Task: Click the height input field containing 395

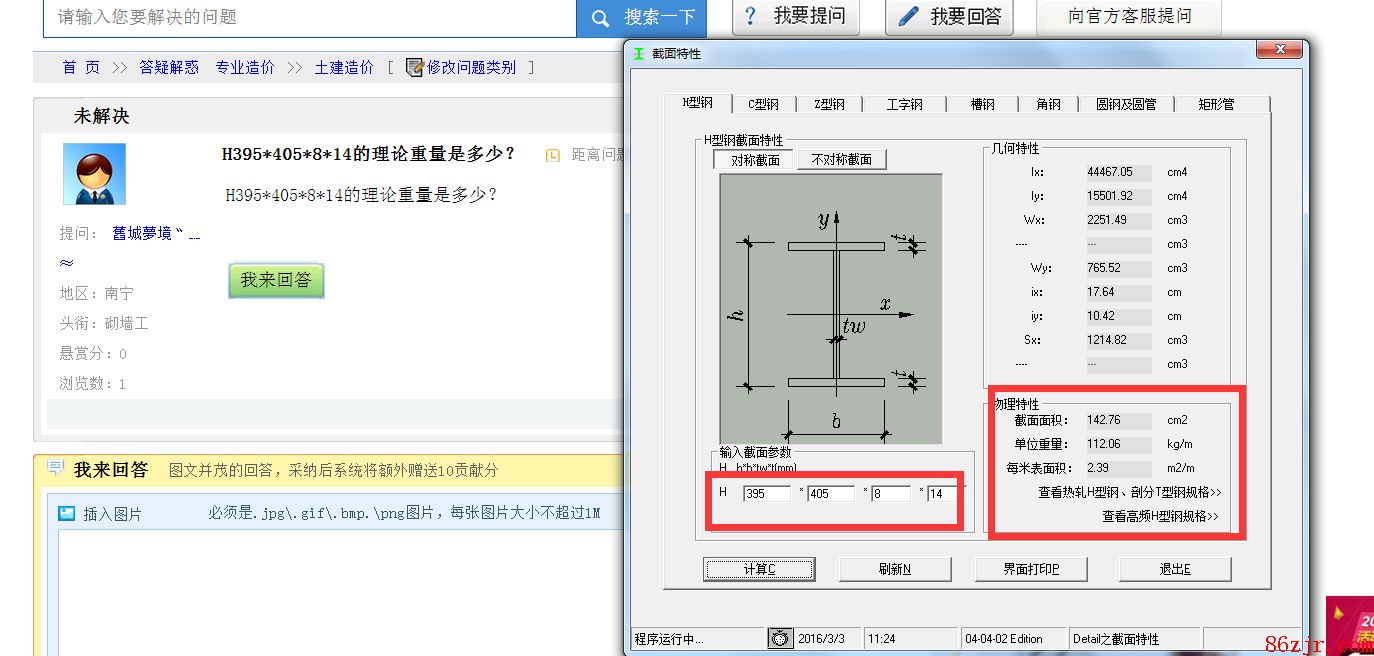Action: pos(767,493)
